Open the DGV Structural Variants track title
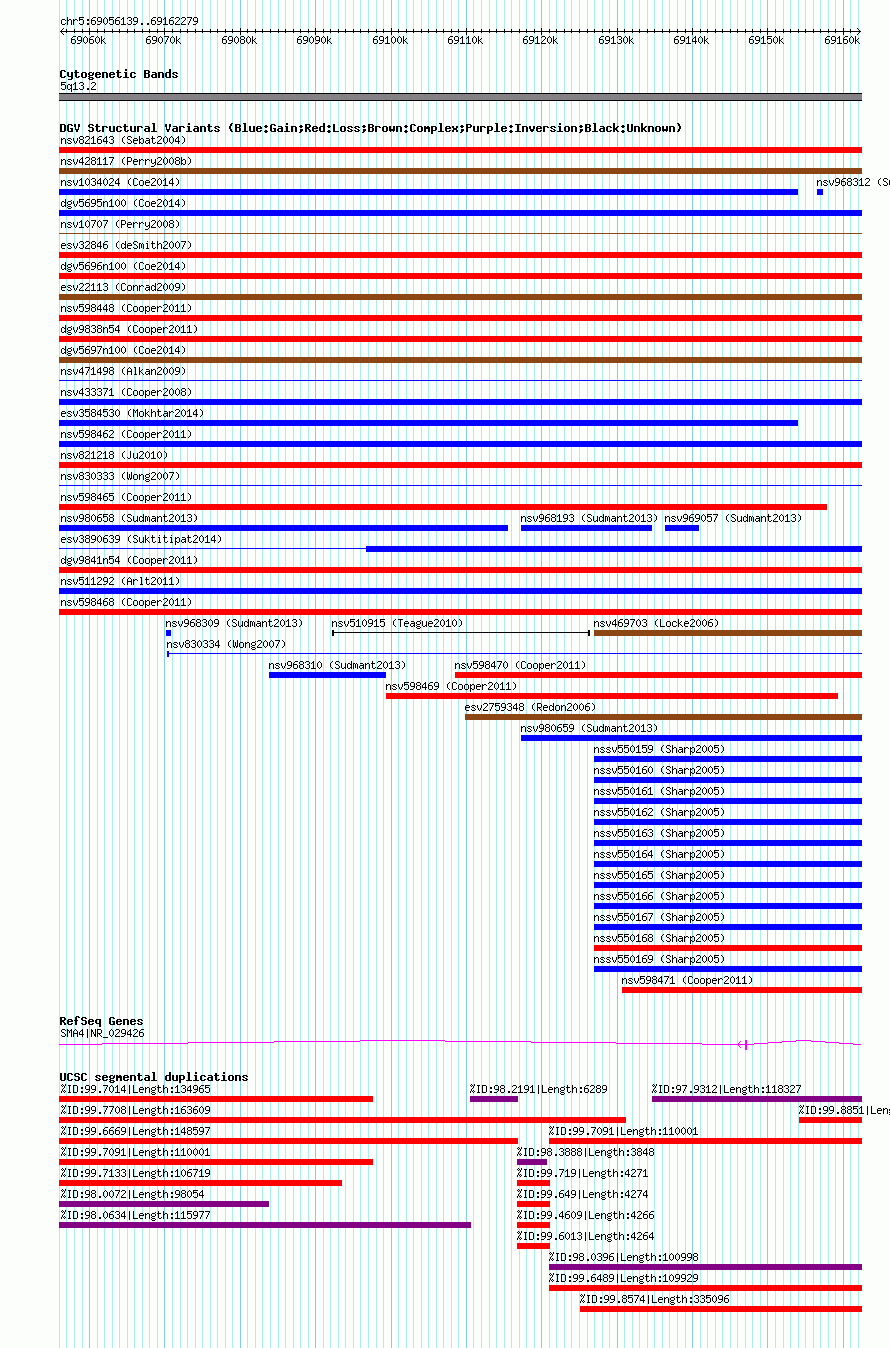Viewport: 890px width, 1348px height. pos(371,128)
